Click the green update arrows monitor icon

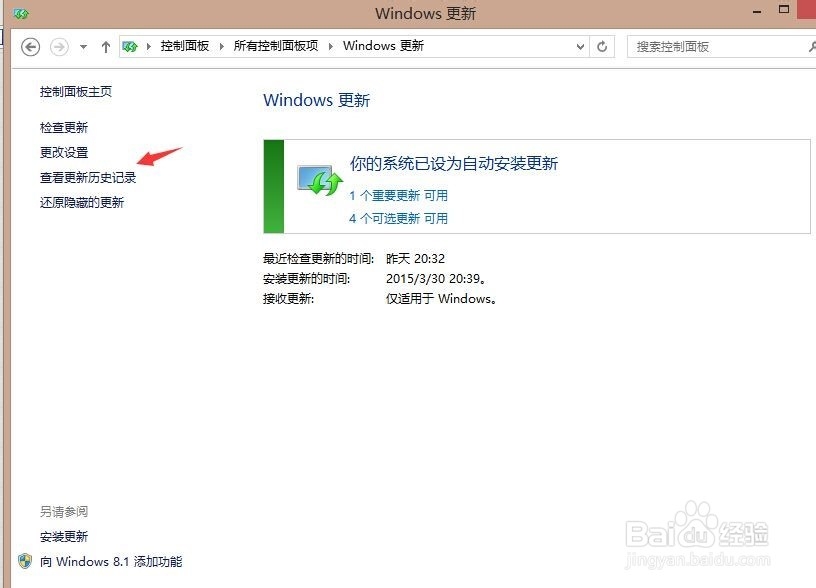(320, 180)
